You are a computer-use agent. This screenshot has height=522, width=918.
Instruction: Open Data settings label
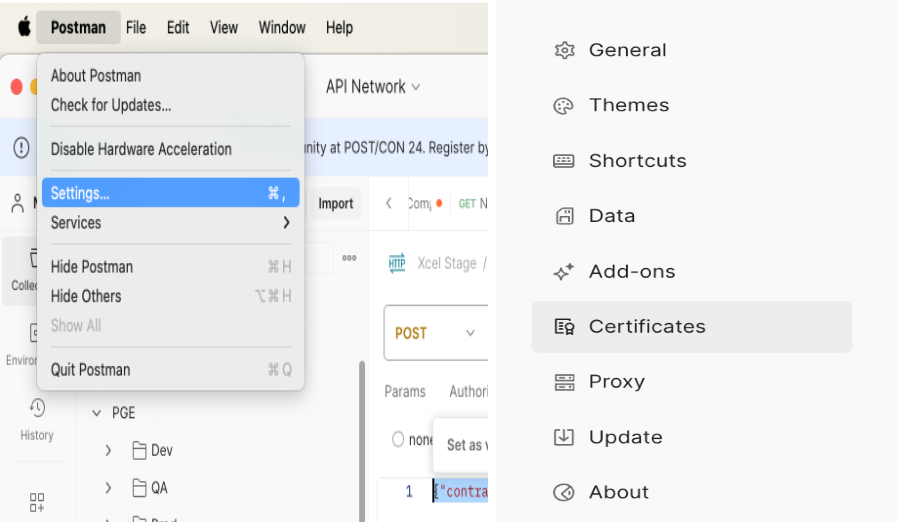coord(612,216)
